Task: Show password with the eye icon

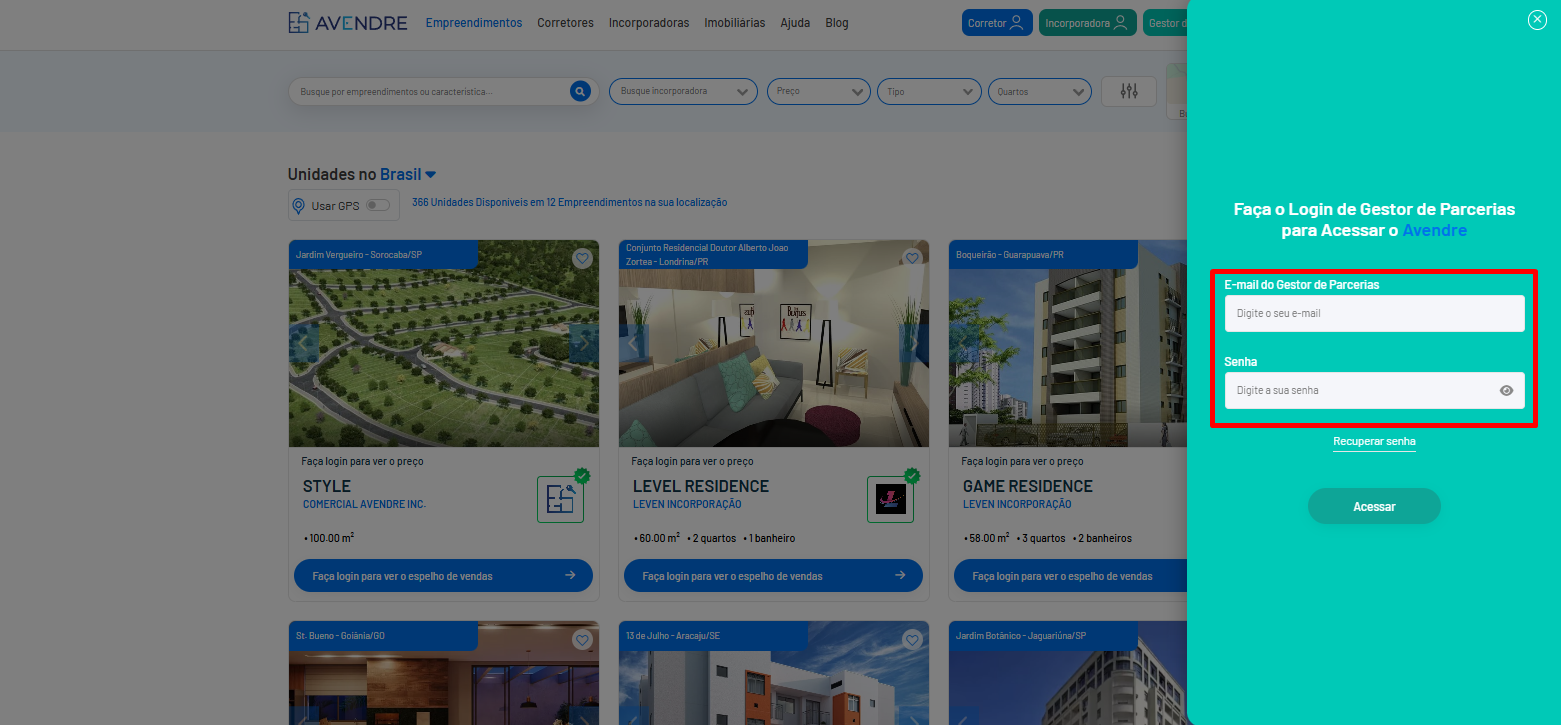Action: coord(1506,391)
